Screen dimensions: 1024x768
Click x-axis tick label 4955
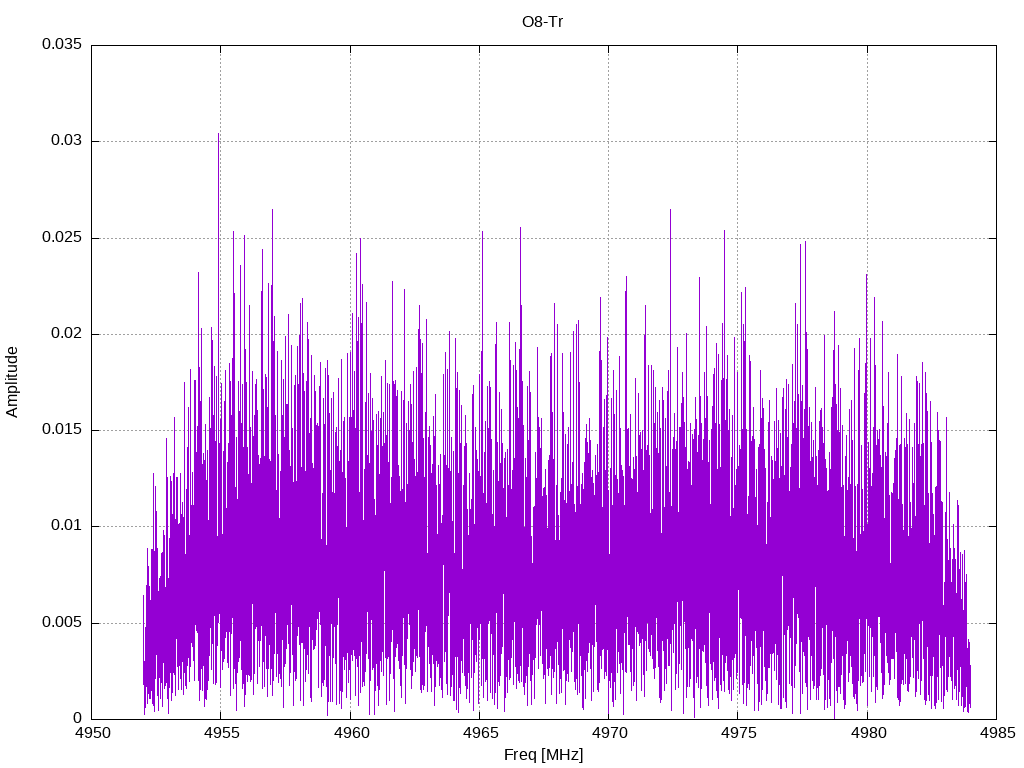[x=221, y=733]
